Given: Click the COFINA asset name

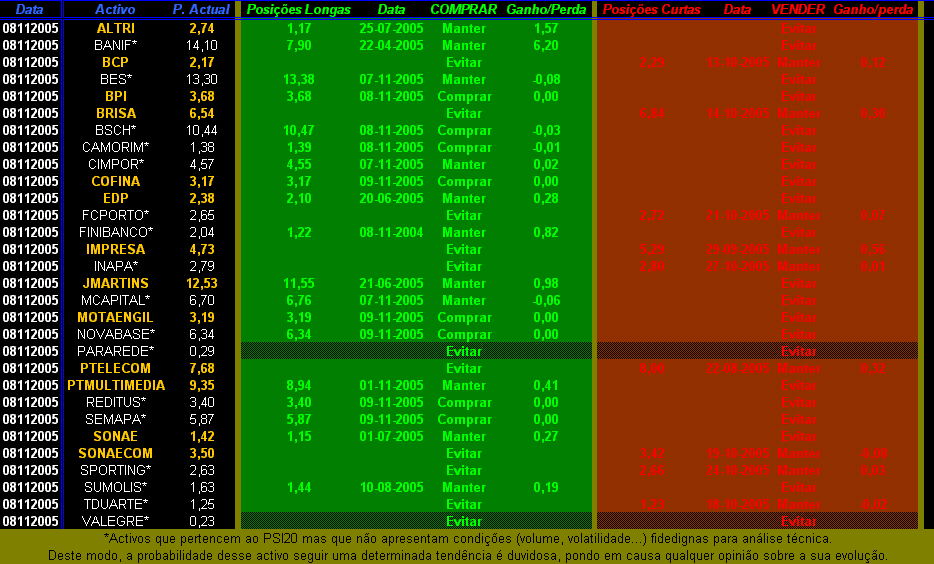Looking at the screenshot, I should click(116, 181).
